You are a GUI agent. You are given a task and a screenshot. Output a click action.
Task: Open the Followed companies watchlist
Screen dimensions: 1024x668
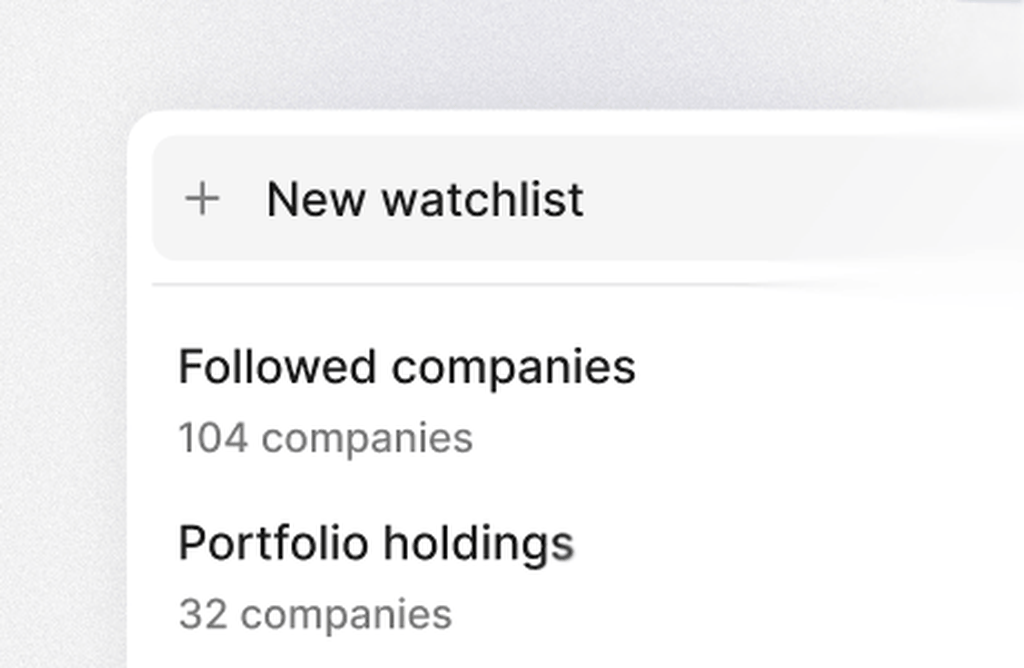coord(406,367)
